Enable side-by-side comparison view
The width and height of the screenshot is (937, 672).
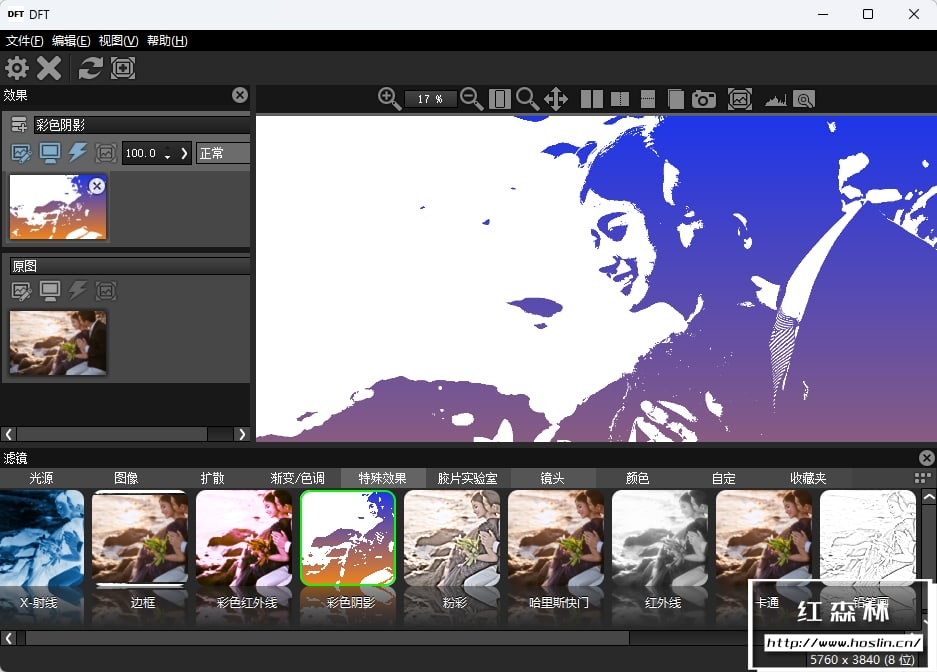[x=592, y=99]
